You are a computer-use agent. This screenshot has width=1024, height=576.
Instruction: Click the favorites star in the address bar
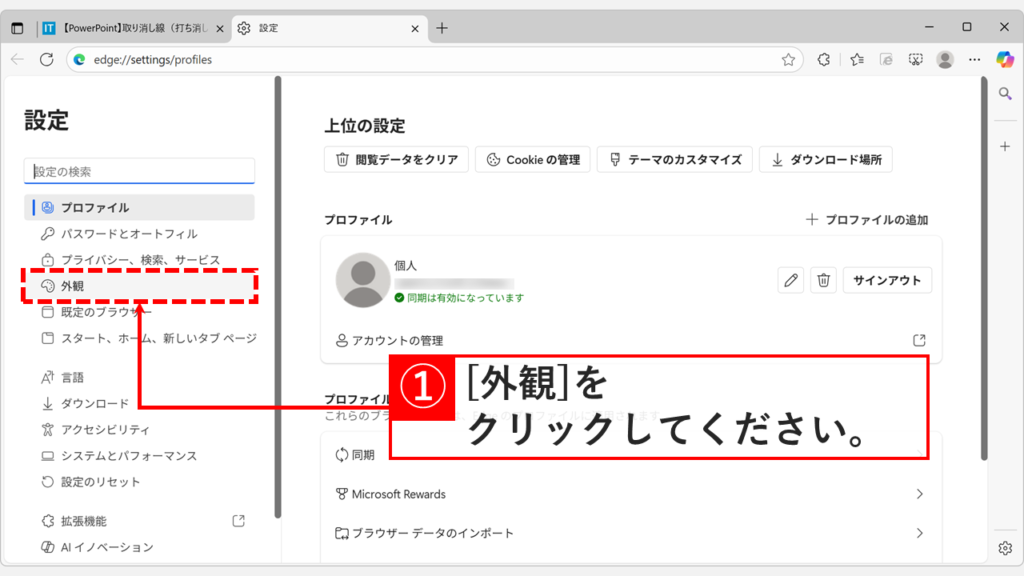(788, 59)
